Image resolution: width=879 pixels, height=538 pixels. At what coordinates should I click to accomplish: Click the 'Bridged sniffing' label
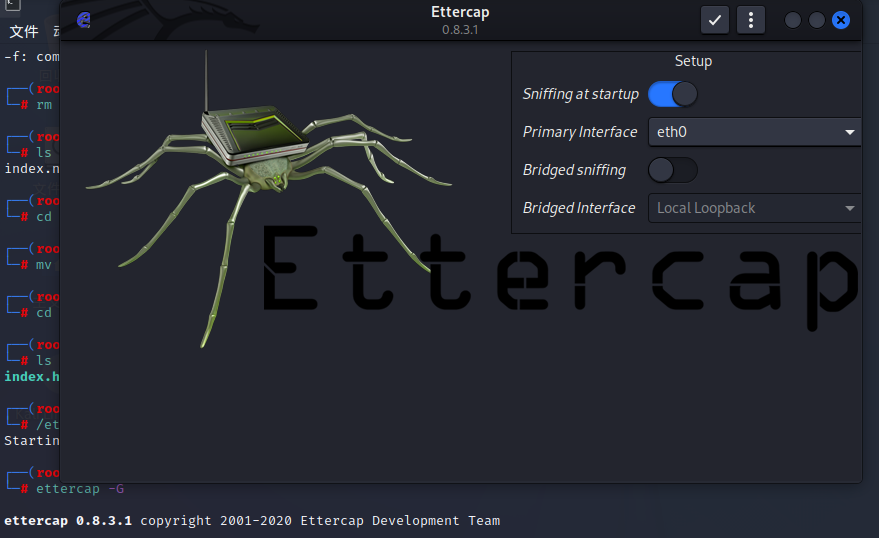(575, 170)
